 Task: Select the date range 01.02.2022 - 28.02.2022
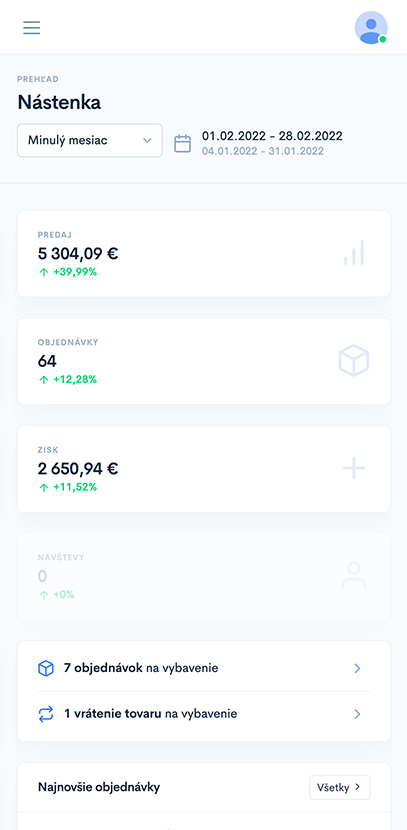(x=272, y=136)
